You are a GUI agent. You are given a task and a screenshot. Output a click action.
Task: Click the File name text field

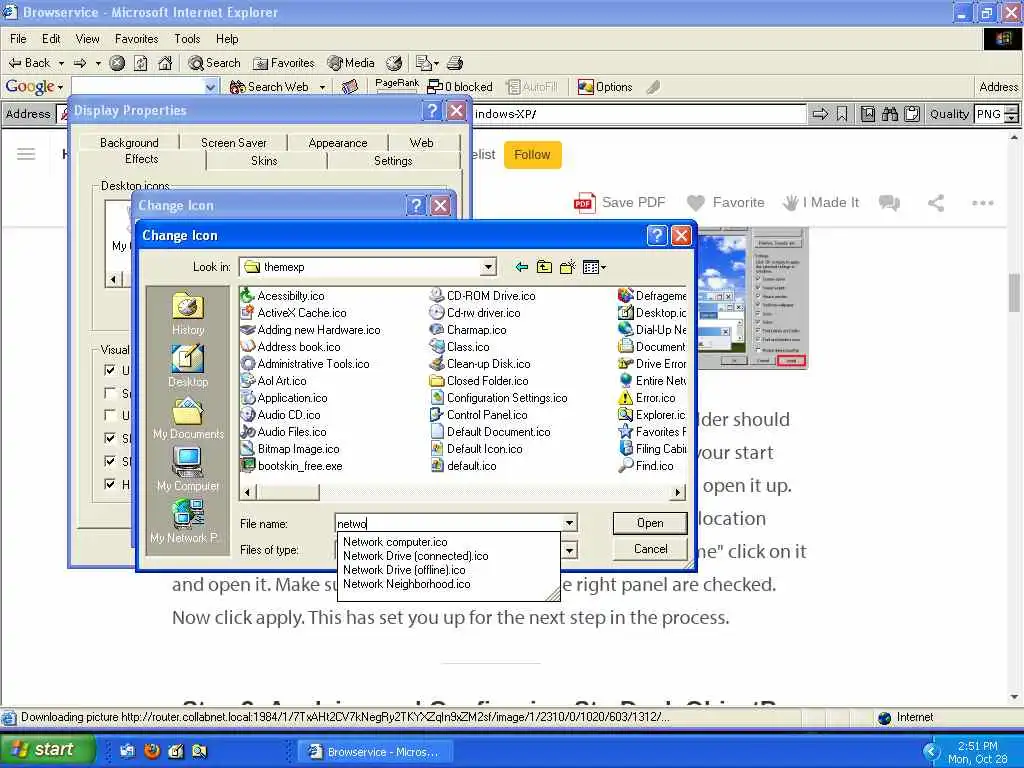click(449, 523)
